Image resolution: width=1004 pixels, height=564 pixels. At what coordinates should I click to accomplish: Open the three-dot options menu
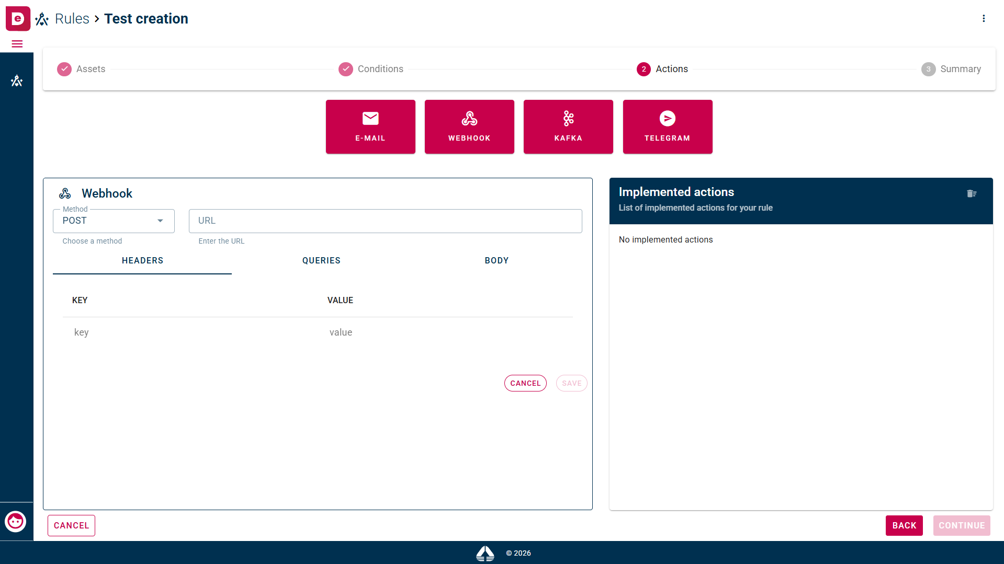tap(984, 19)
